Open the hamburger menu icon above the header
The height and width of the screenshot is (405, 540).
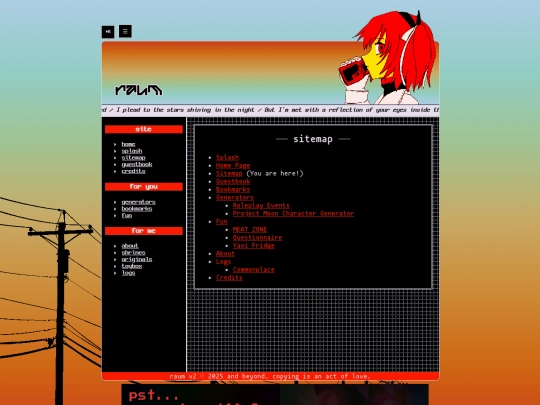pos(125,31)
